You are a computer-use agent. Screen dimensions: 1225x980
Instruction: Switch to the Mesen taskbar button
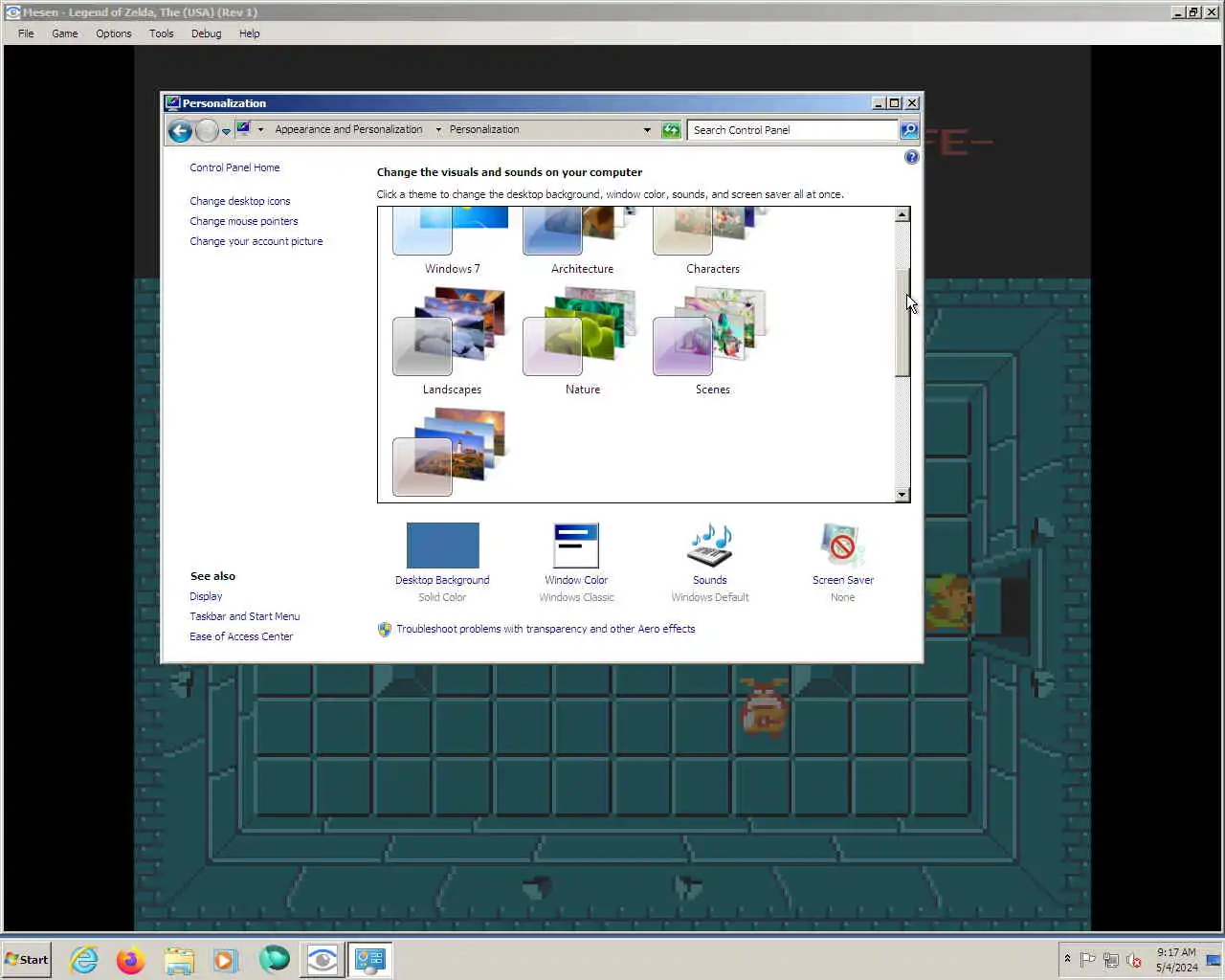tap(323, 960)
